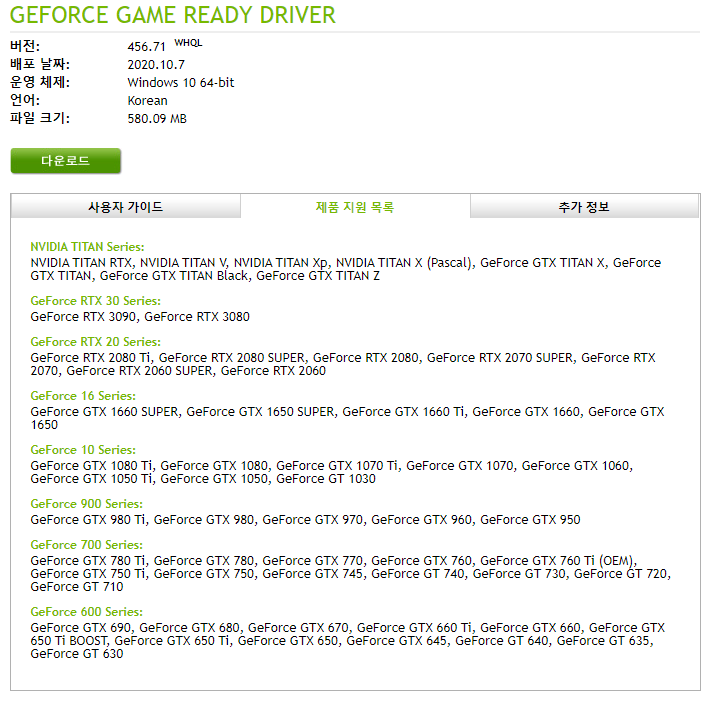Click the GeForce RTX 2080 Ti entry
This screenshot has height=703, width=719.
(90, 358)
